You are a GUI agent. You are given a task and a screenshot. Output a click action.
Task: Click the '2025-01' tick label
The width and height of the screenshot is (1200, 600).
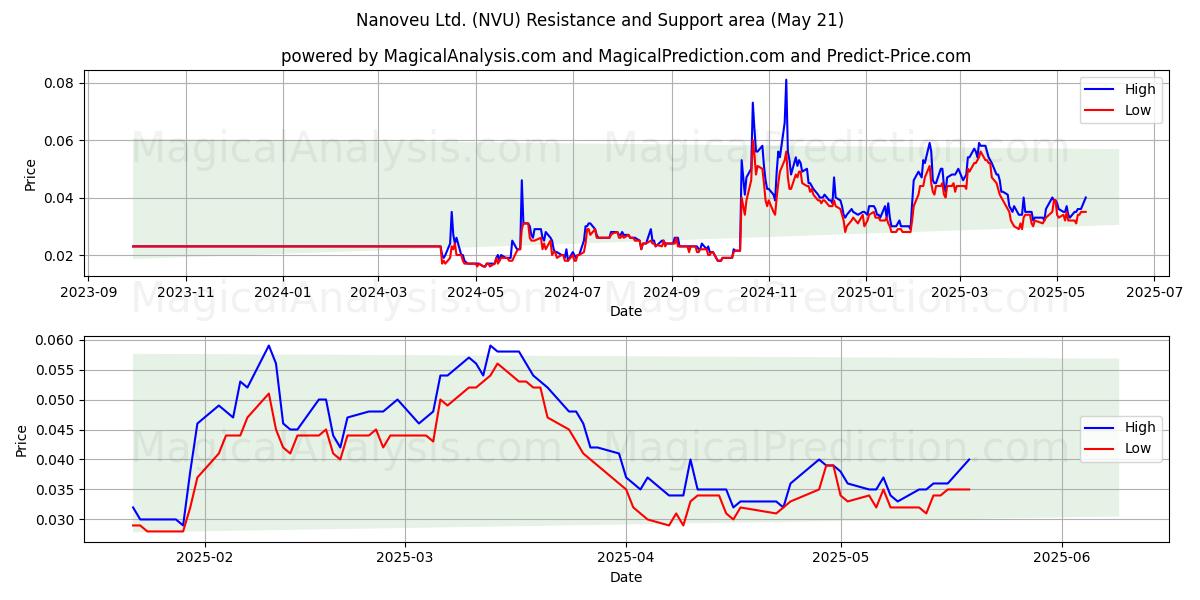[865, 293]
